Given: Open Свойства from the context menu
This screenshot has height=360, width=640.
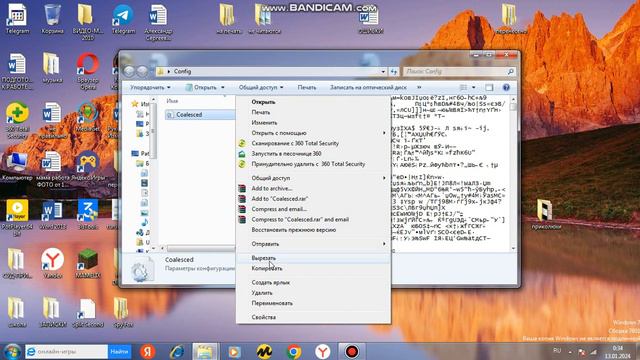Looking at the screenshot, I should pyautogui.click(x=313, y=317).
